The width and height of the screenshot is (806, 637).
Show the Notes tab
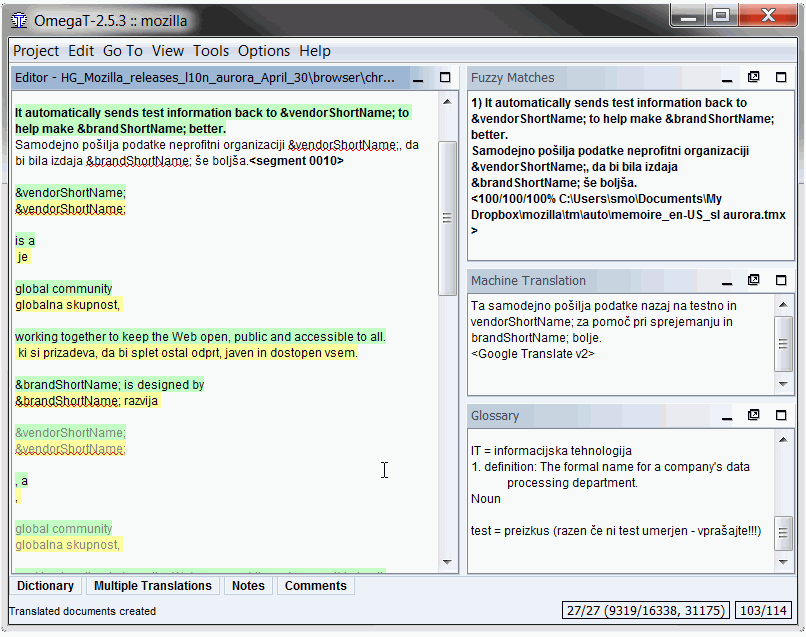point(248,586)
